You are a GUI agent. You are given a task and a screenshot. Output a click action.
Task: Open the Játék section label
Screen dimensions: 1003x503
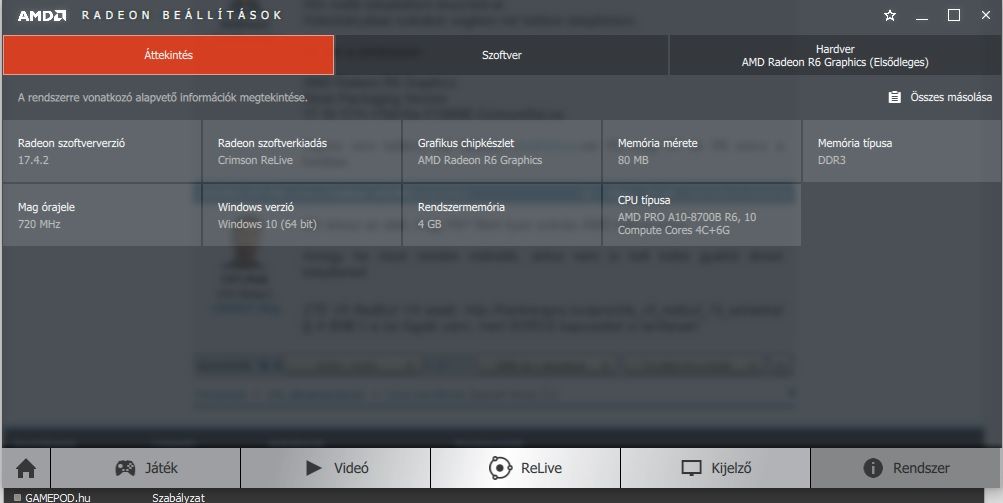coord(161,468)
